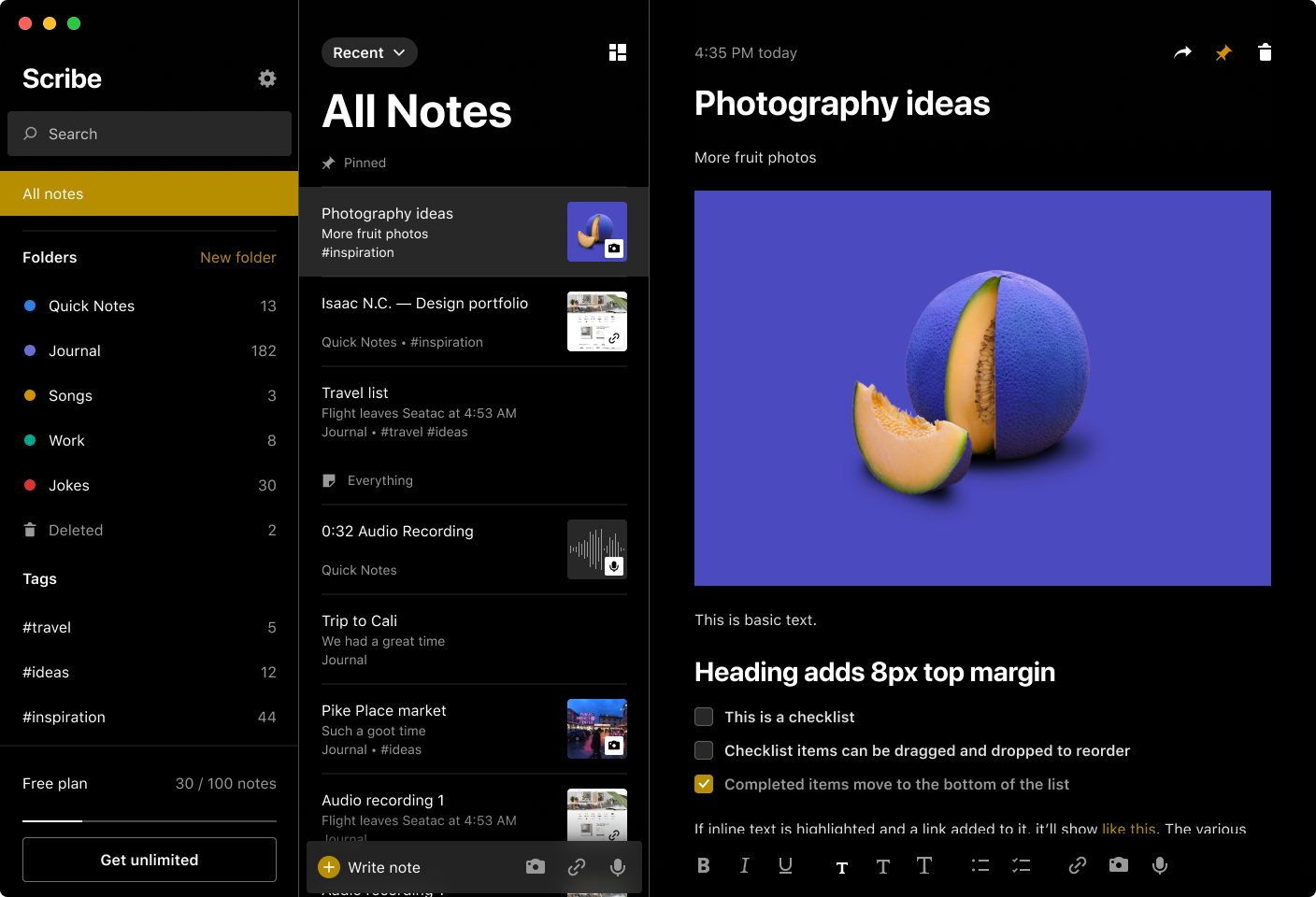Screen dimensions: 1316x897
Task: Start microphone recording in Write note bar
Action: pos(618,867)
